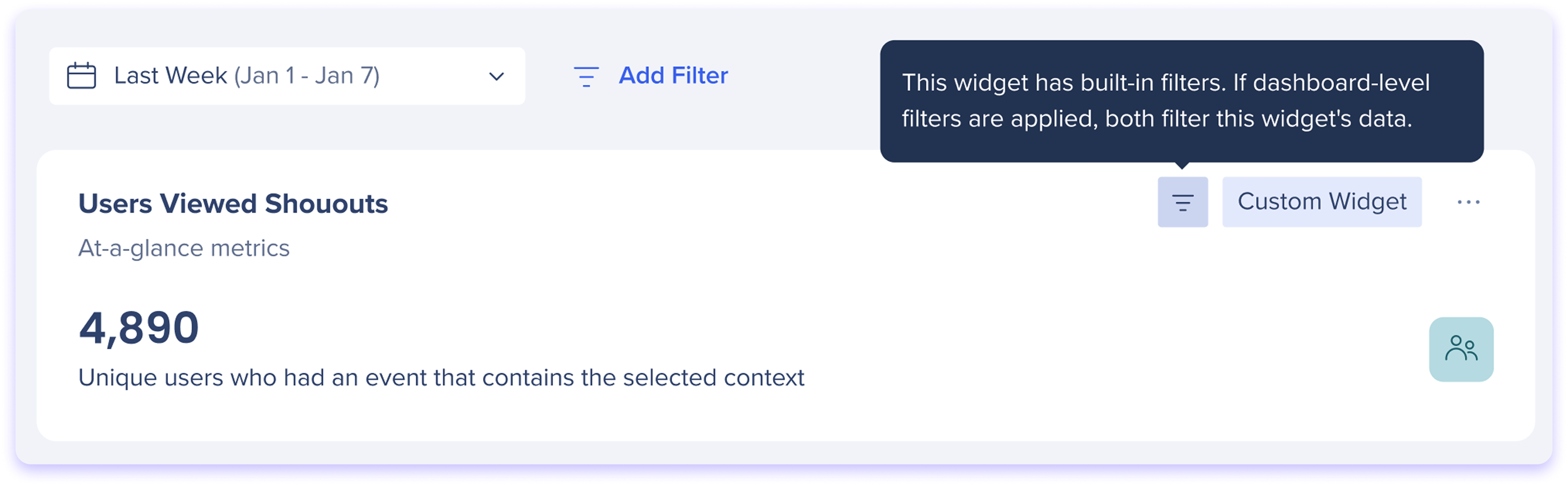Viewport: 1568px width, 486px height.
Task: Click the widget built-in filters icon button
Action: point(1183,202)
